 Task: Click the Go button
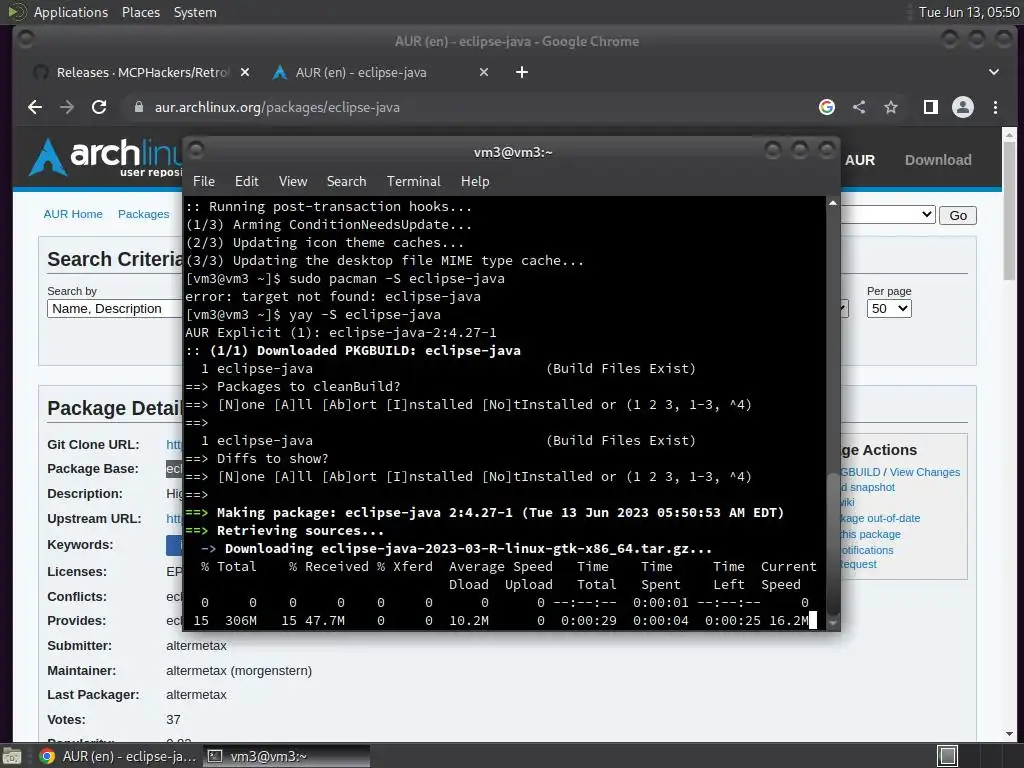click(x=958, y=216)
